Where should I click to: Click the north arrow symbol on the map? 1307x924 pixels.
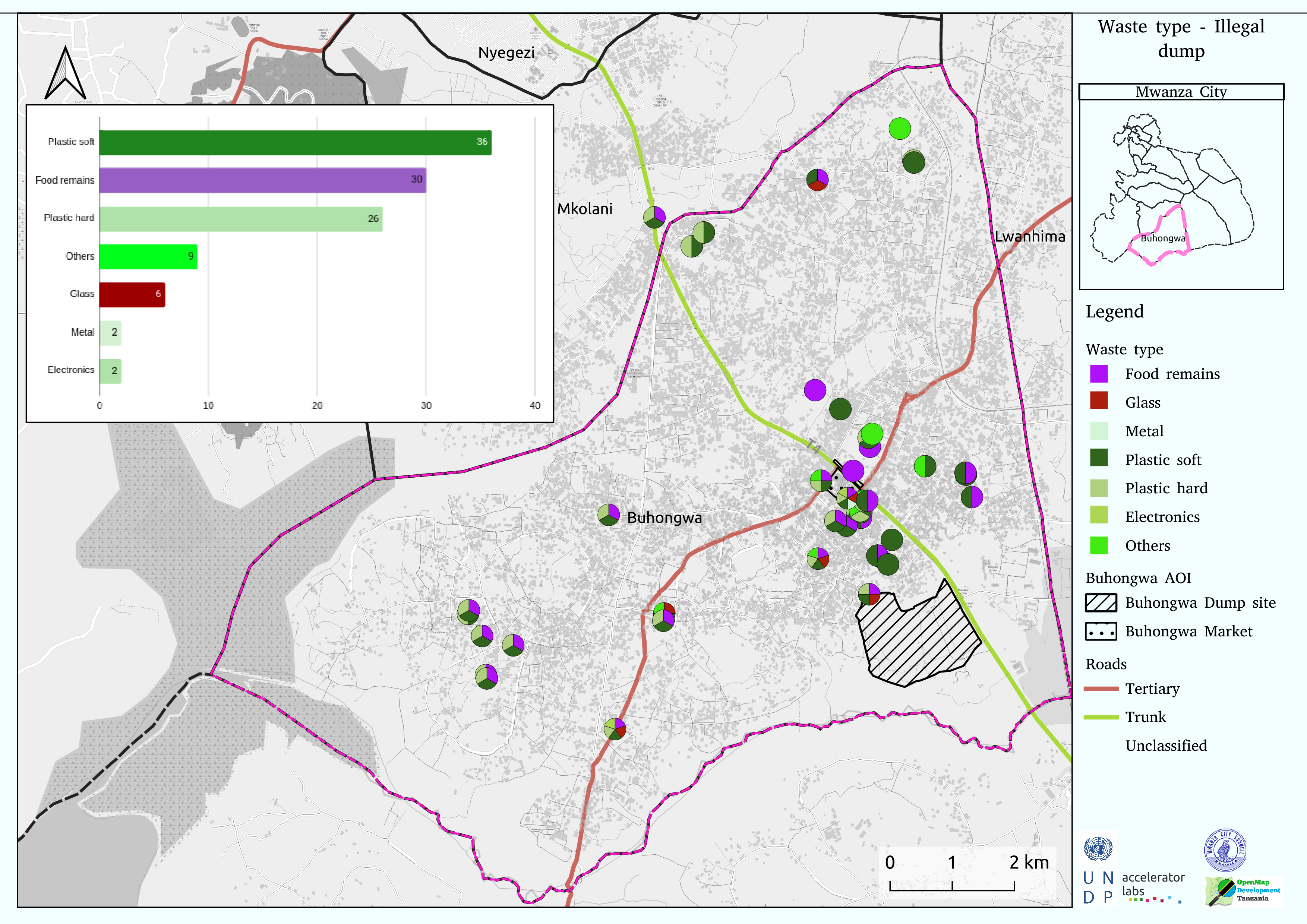tap(66, 73)
